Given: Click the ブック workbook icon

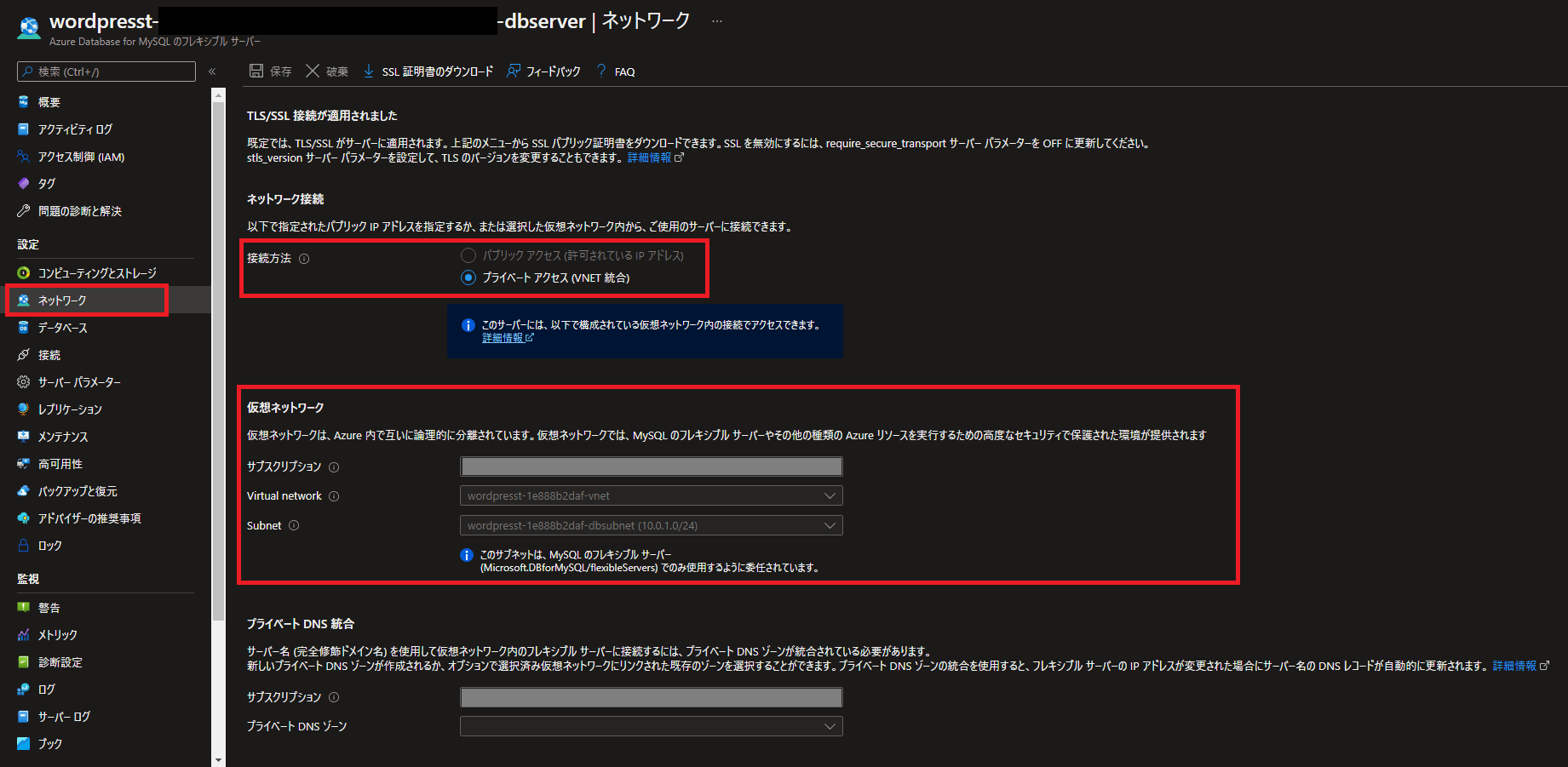Looking at the screenshot, I should coord(24,744).
